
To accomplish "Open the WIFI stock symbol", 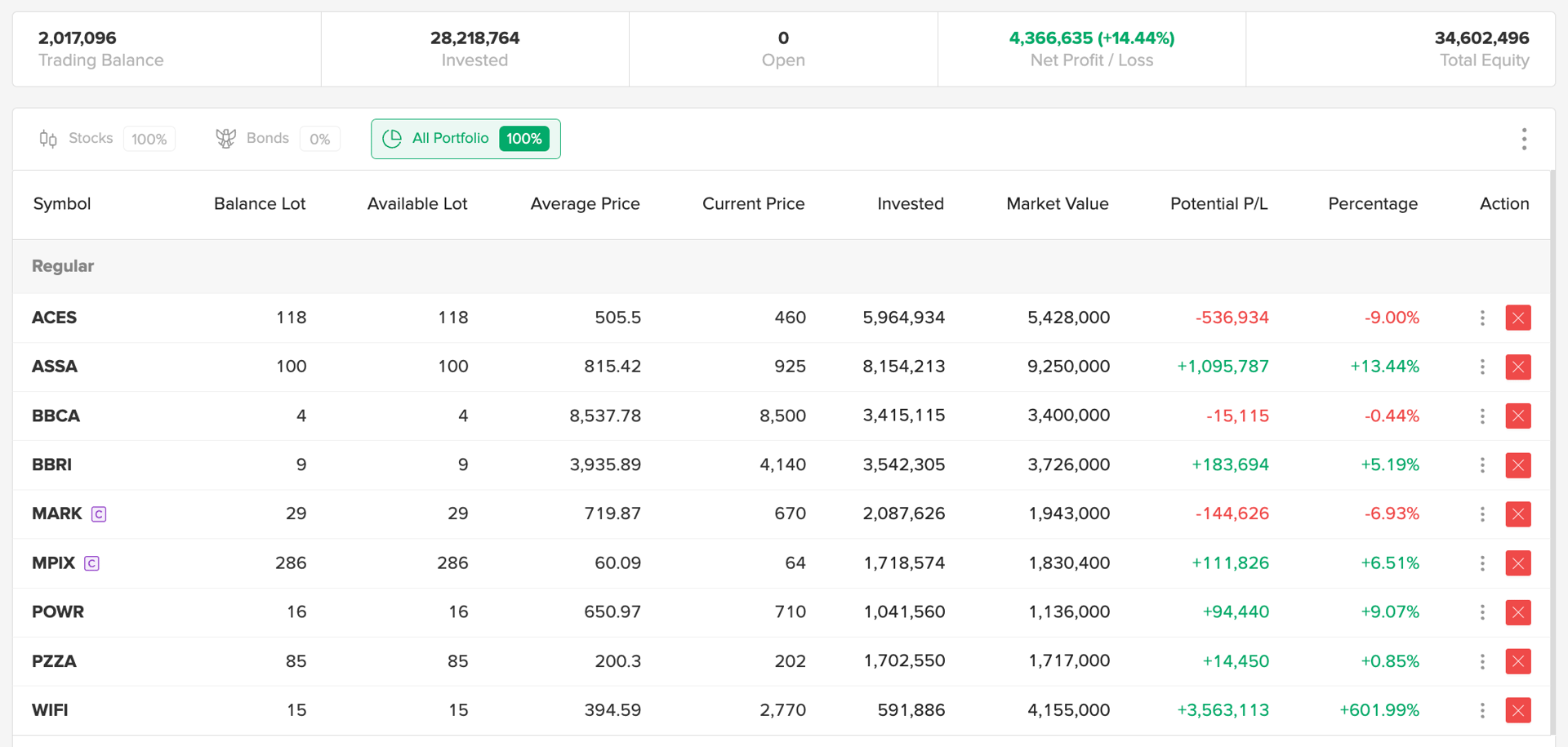I will click(x=50, y=709).
